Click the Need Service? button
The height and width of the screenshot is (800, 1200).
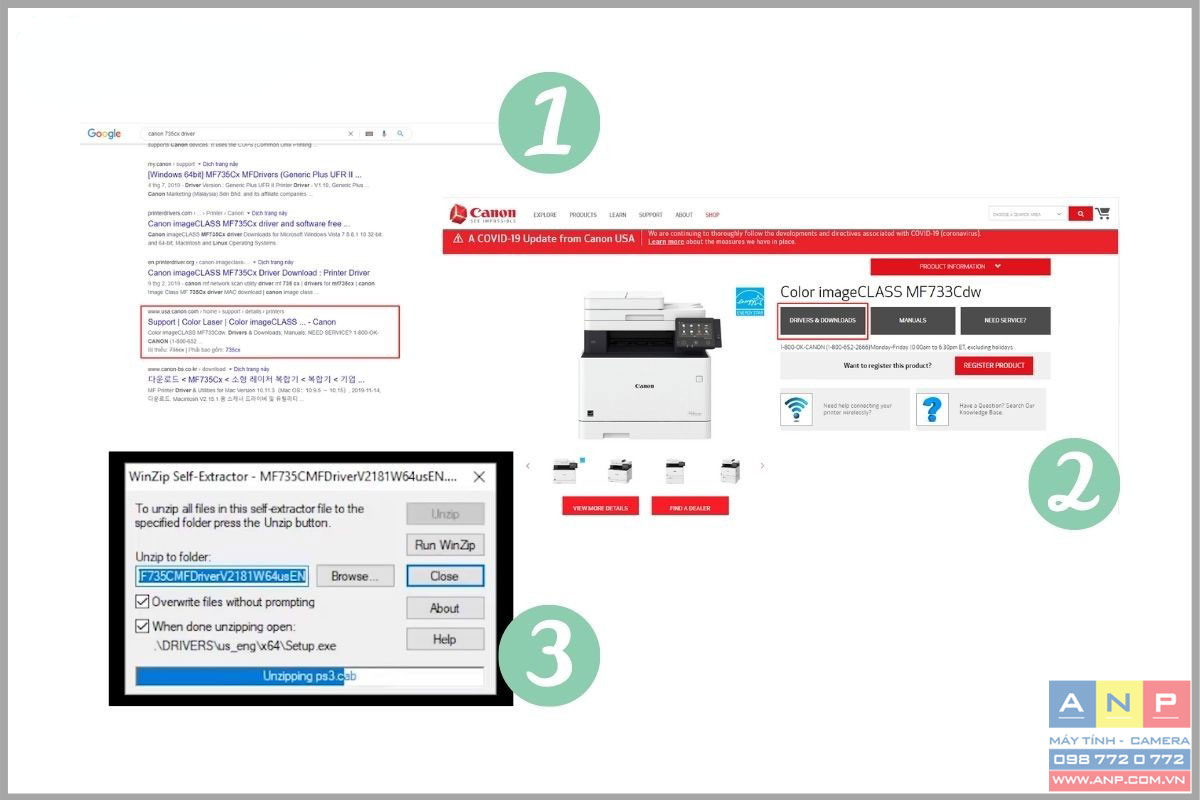1005,321
